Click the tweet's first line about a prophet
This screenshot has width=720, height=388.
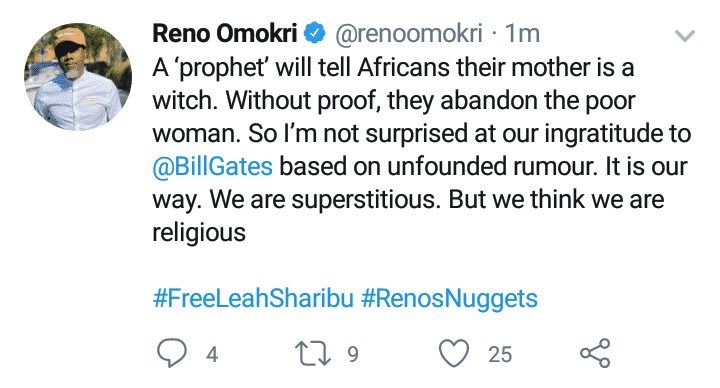(393, 67)
